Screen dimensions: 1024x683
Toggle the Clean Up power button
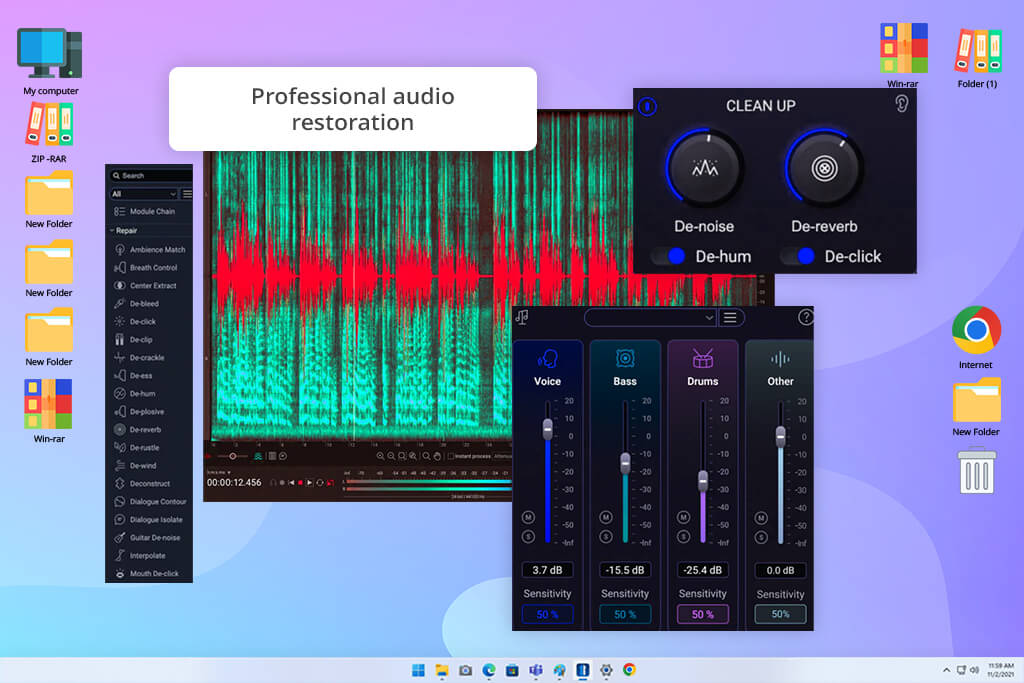coord(647,106)
